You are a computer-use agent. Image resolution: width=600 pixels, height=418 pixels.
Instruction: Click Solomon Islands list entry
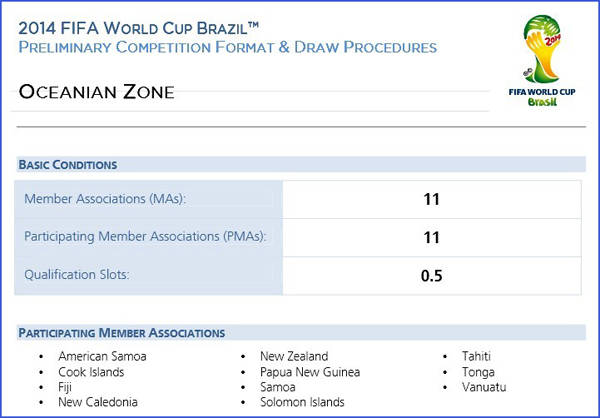coord(302,402)
